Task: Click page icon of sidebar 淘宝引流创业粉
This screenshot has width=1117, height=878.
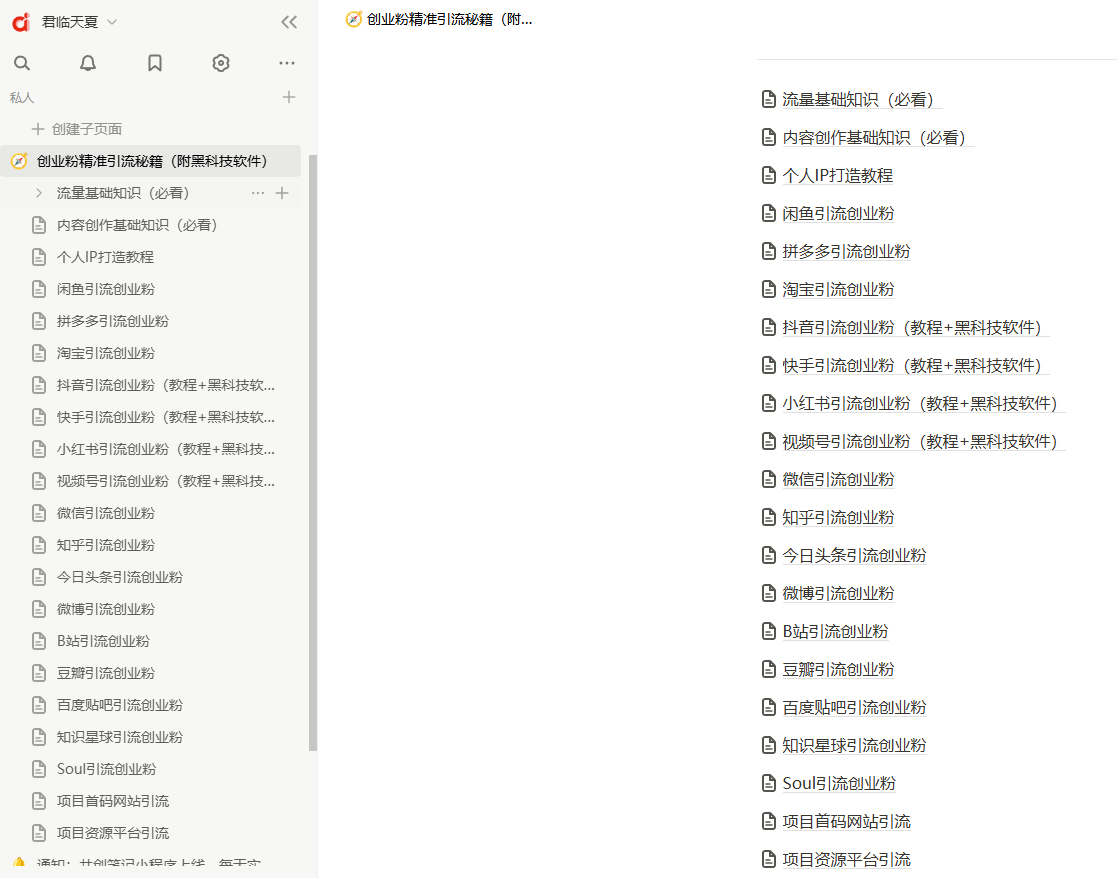Action: click(39, 353)
